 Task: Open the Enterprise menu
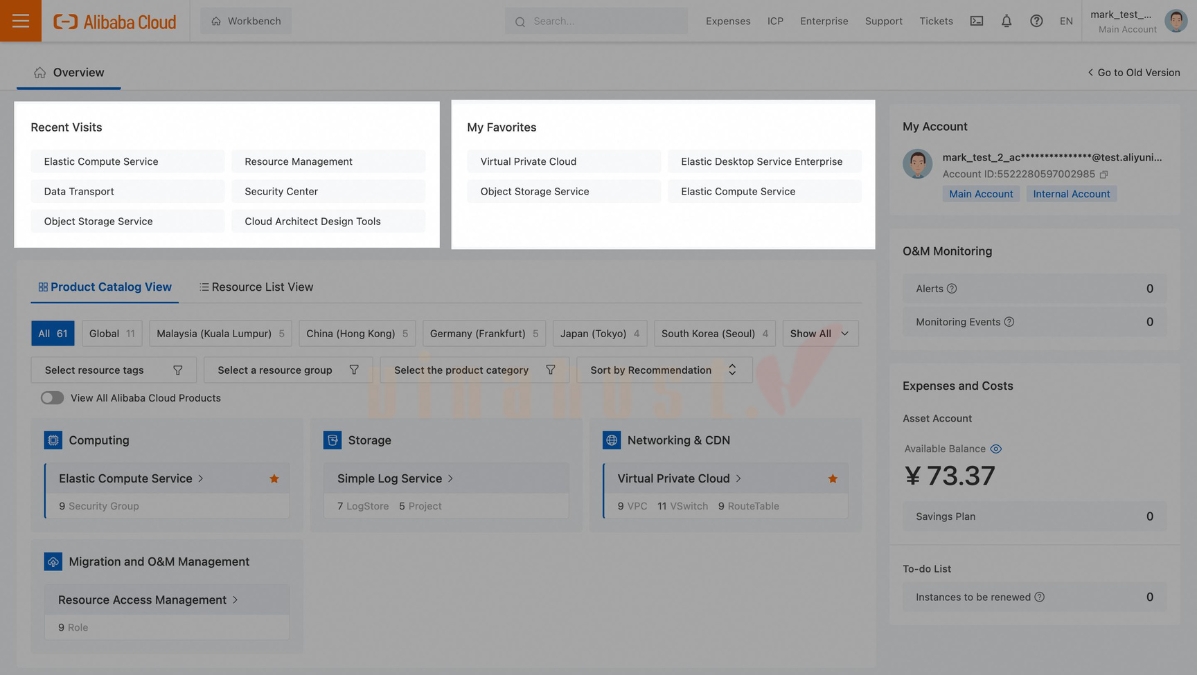824,21
